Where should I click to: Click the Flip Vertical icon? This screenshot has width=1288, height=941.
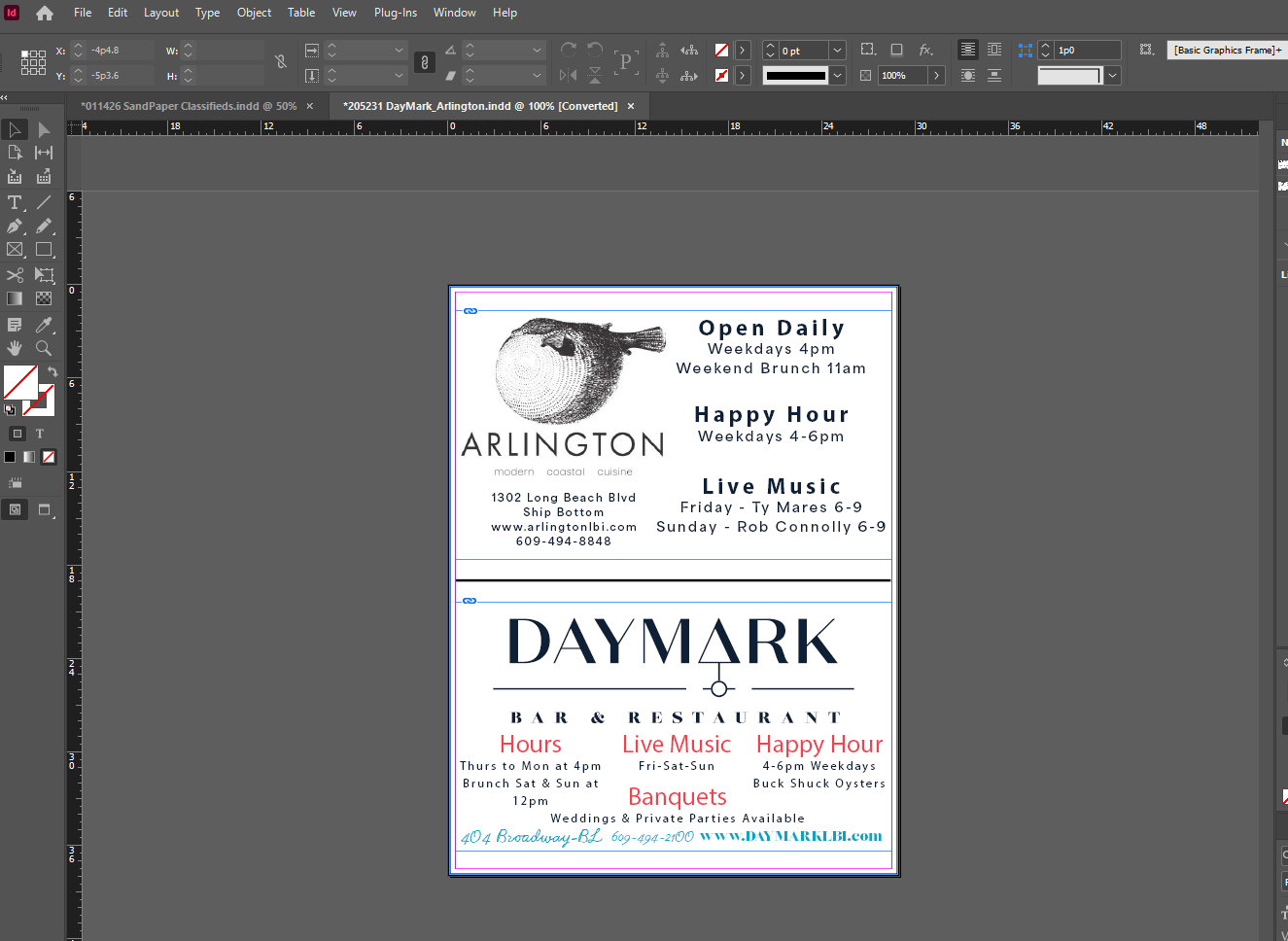click(595, 75)
